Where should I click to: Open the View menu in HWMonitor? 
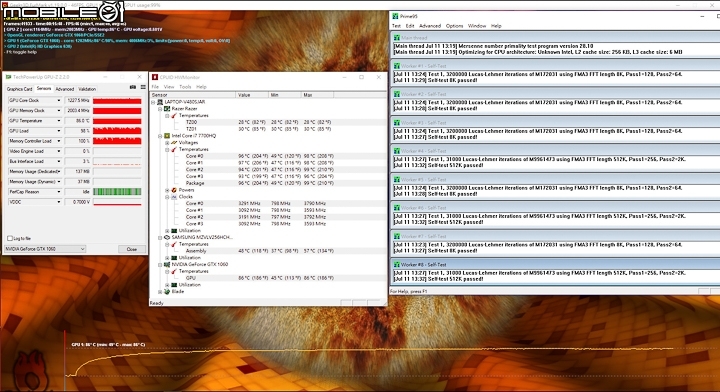pyautogui.click(x=169, y=87)
